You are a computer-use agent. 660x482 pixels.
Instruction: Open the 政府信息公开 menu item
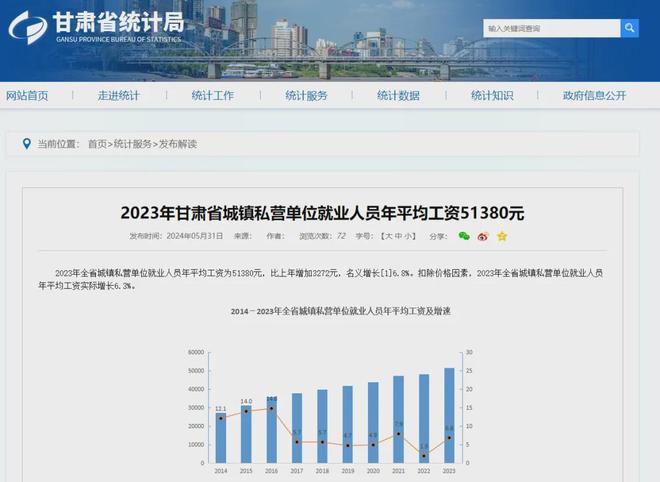coord(594,96)
